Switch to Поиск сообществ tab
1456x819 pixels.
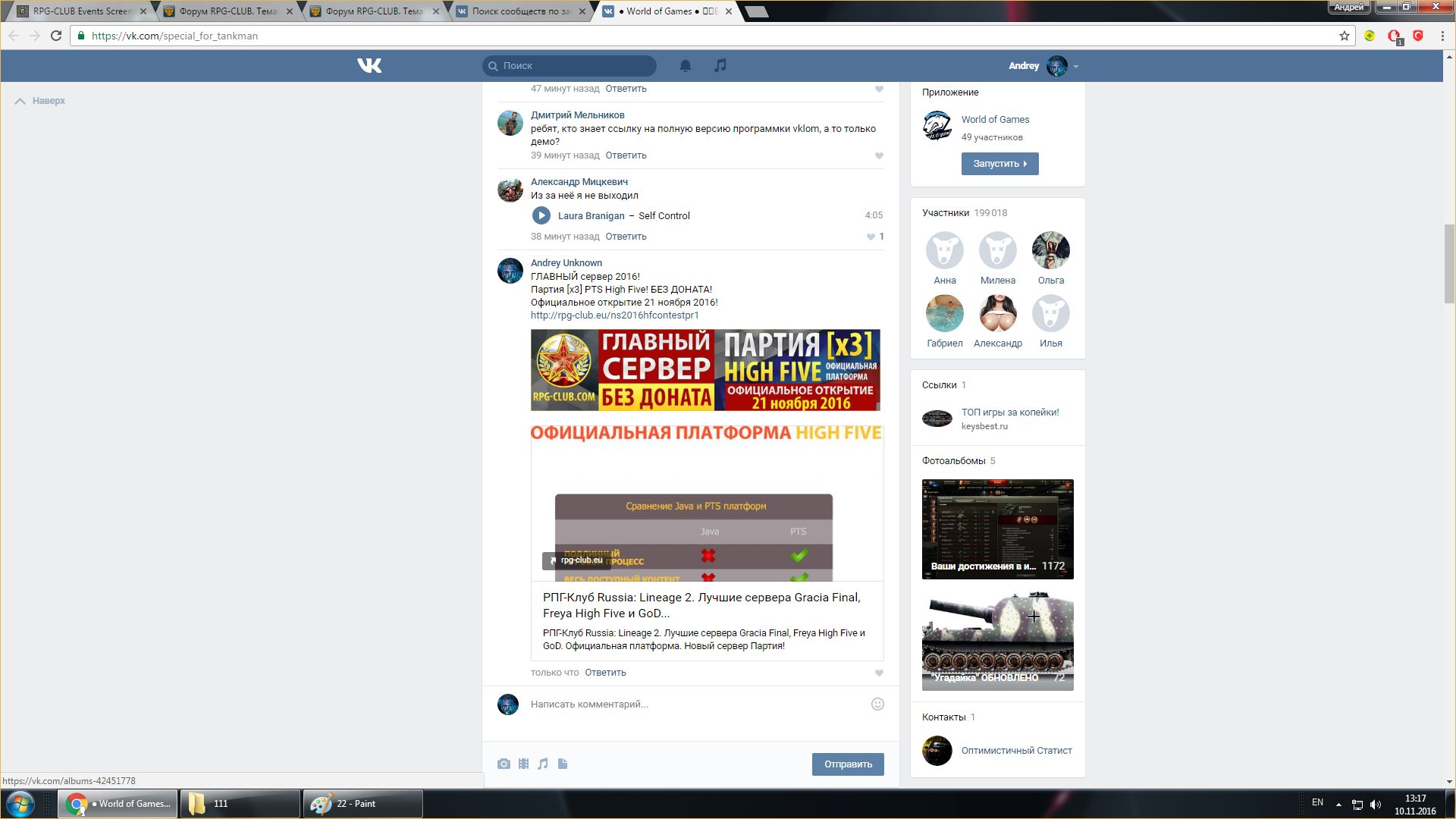520,11
